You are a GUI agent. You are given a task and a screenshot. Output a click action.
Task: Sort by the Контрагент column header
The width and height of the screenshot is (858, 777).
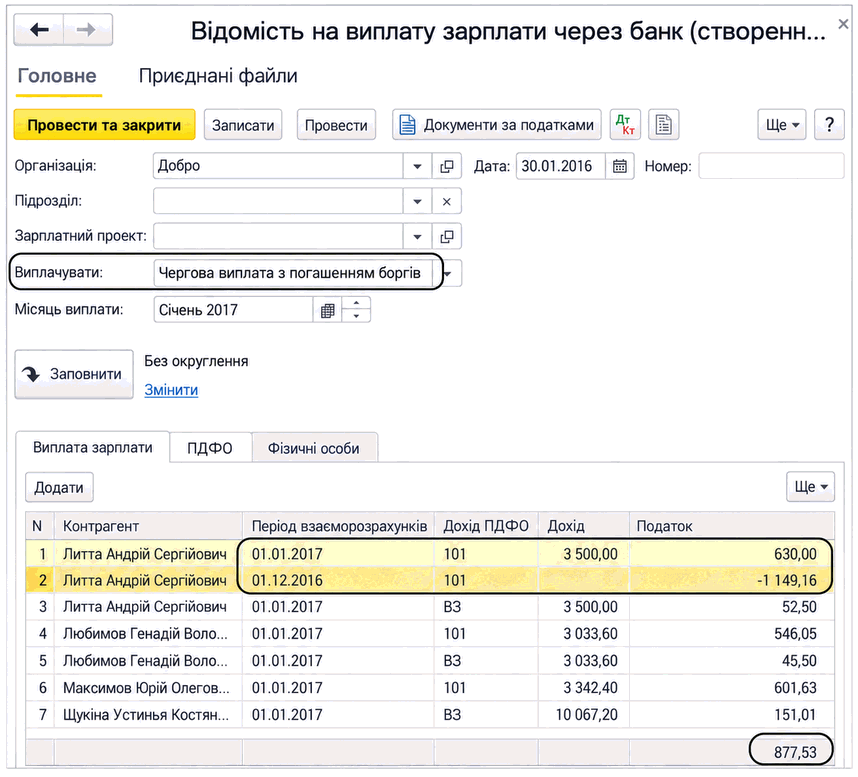pyautogui.click(x=148, y=526)
